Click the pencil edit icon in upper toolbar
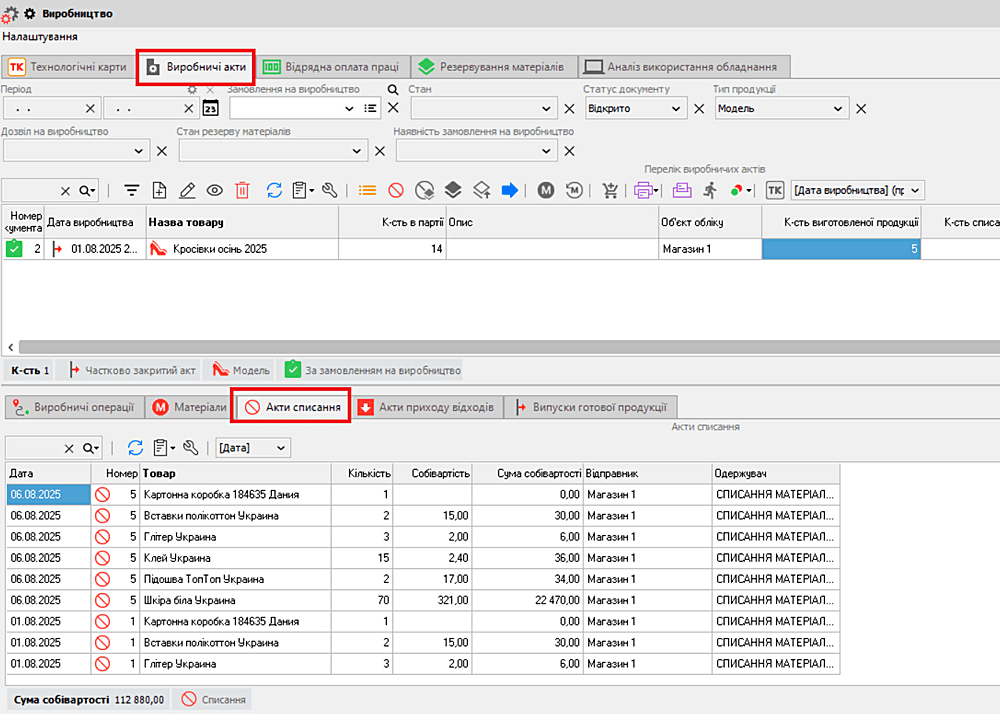Screen dimensions: 1000x714 pyautogui.click(x=187, y=190)
